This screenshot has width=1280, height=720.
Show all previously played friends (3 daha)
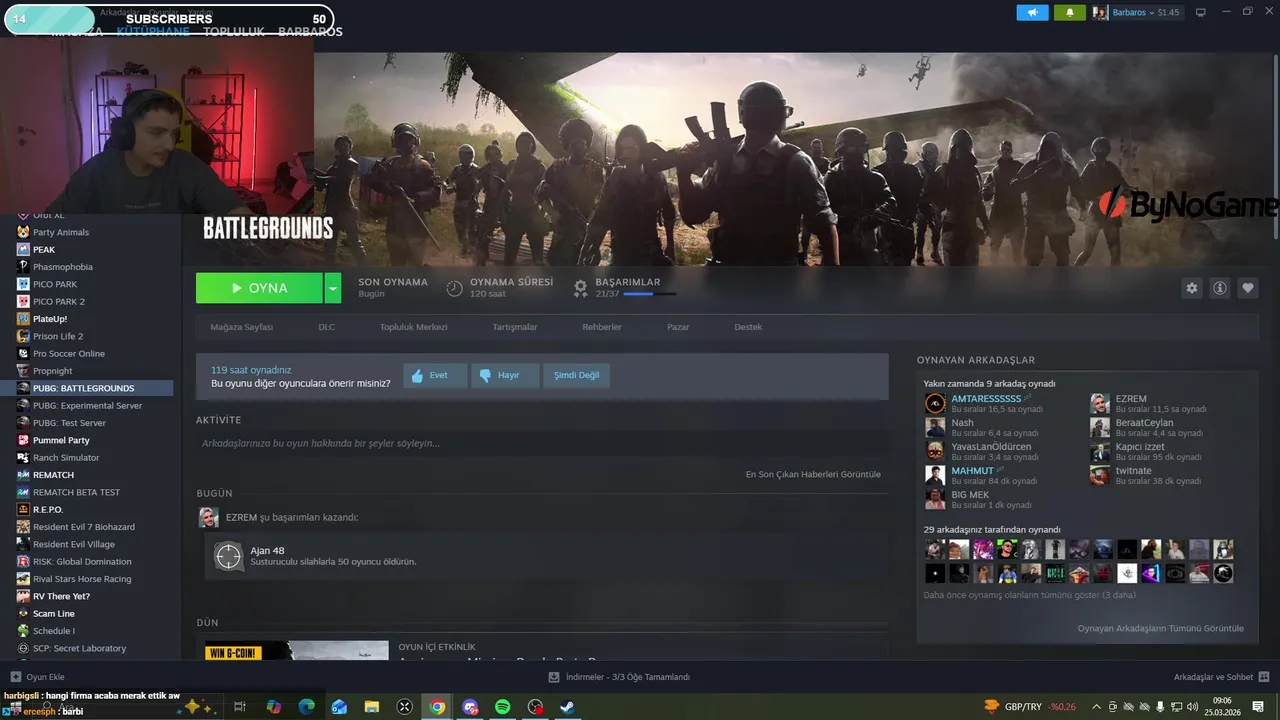coord(1029,595)
